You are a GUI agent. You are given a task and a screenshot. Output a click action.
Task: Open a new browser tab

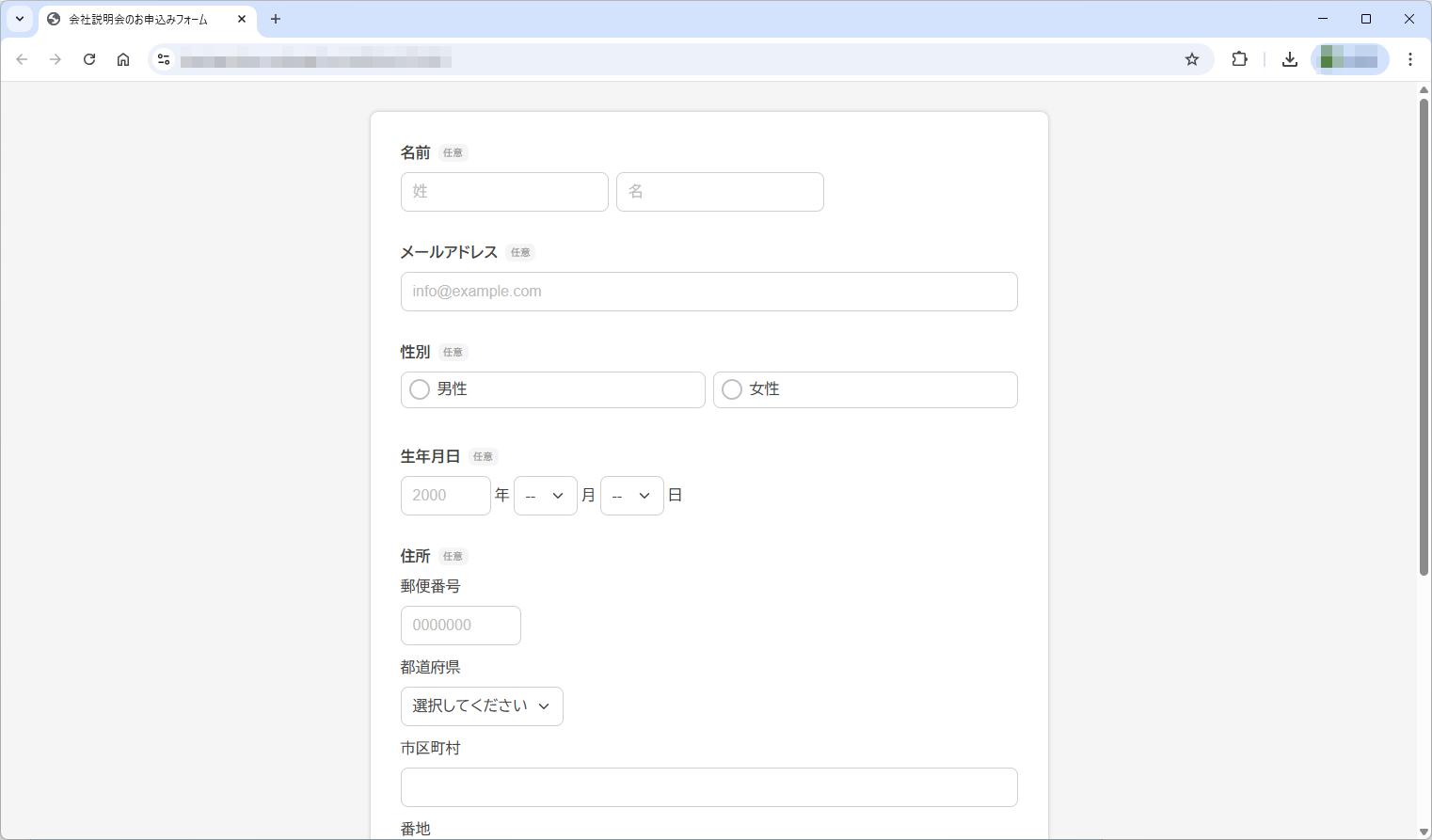(x=275, y=19)
